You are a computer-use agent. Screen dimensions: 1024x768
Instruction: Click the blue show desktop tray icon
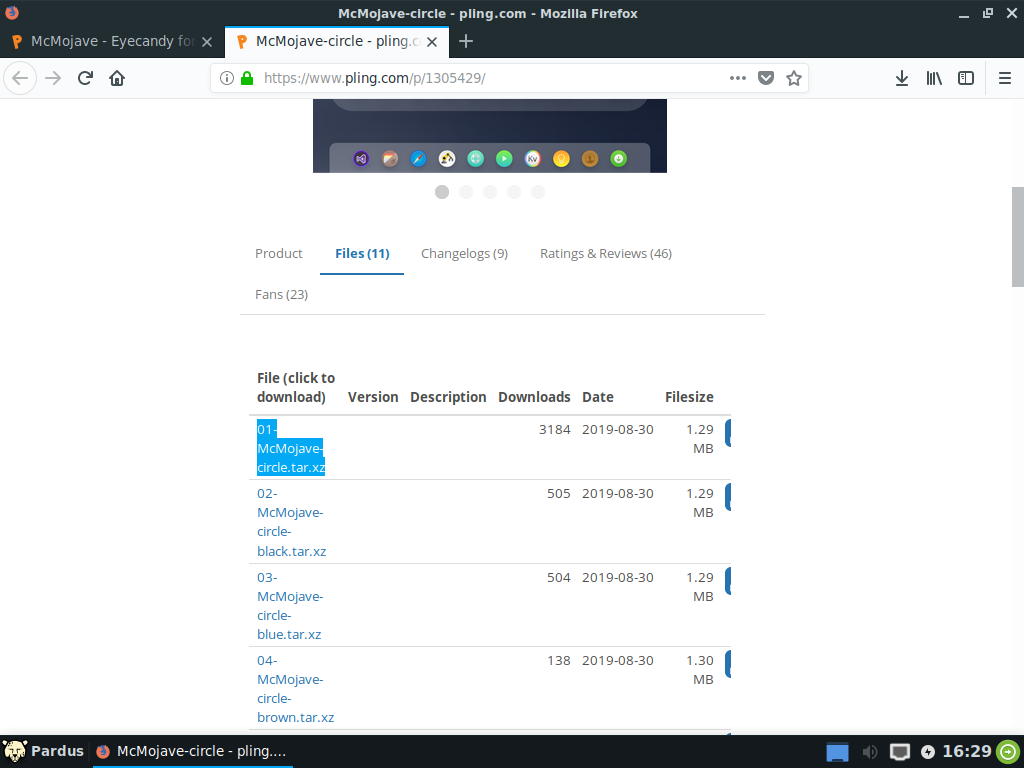[837, 752]
